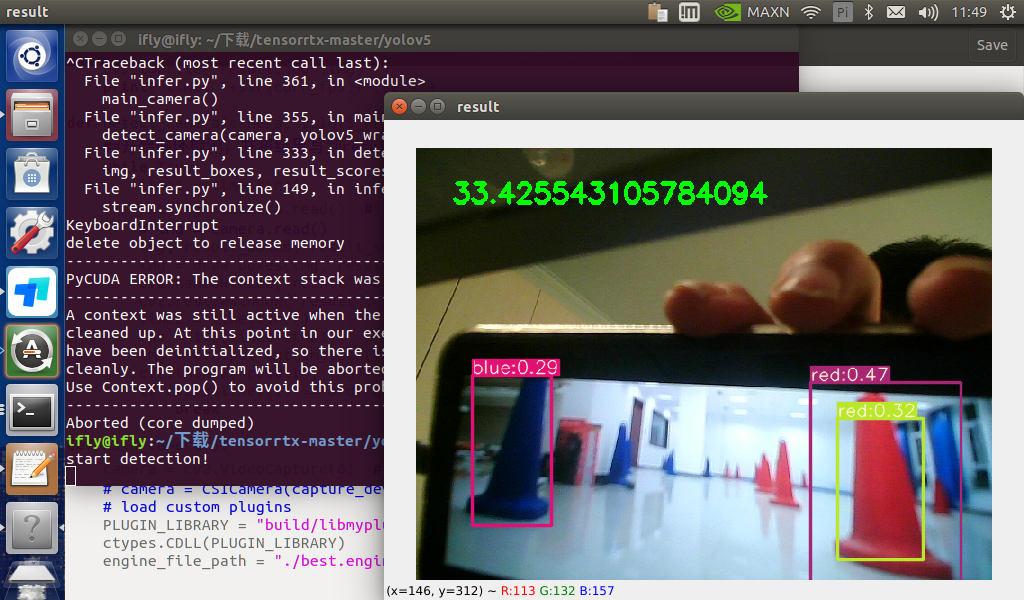Open the input method indicator
Screen dimensions: 1024x600
point(689,12)
